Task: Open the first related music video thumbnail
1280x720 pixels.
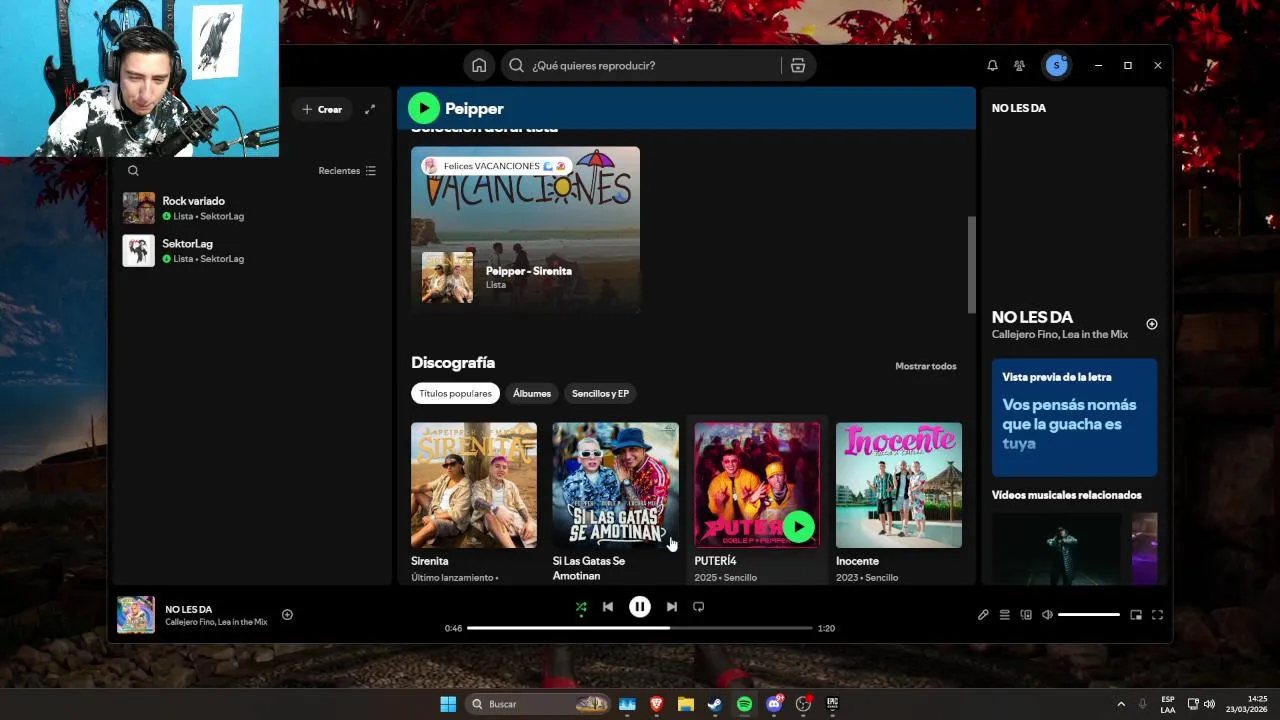Action: click(1057, 548)
